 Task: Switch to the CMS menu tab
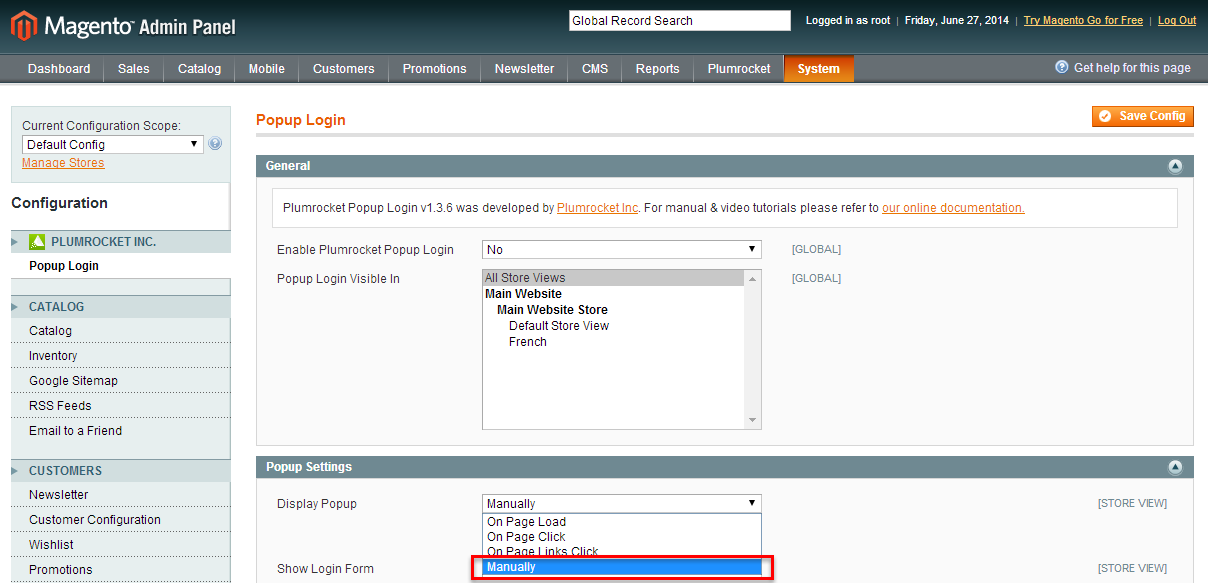(x=594, y=69)
